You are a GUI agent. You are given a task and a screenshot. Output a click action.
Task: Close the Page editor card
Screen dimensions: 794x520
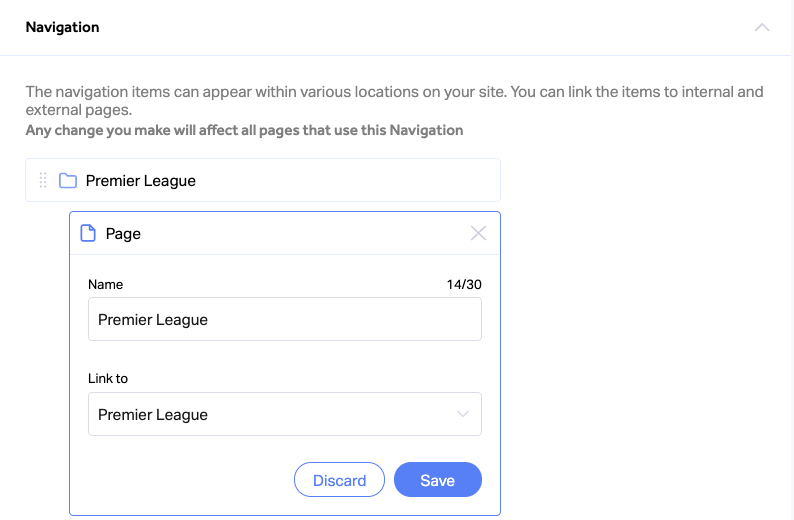(x=478, y=233)
